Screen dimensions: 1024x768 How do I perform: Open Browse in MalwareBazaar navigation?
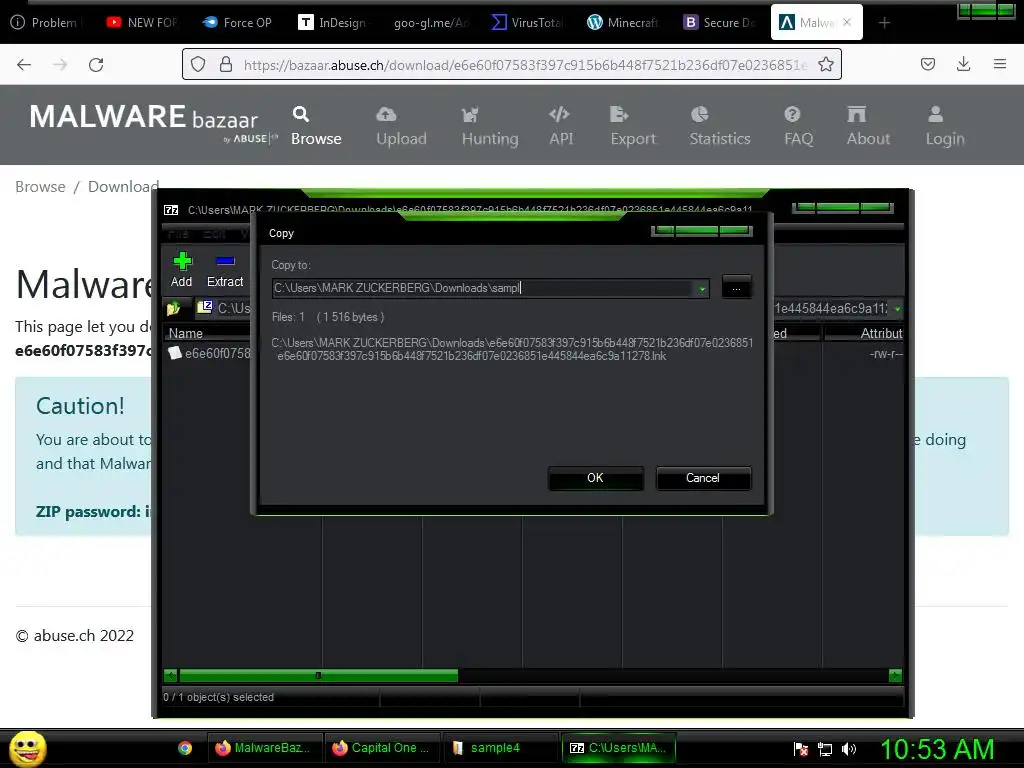click(x=316, y=126)
